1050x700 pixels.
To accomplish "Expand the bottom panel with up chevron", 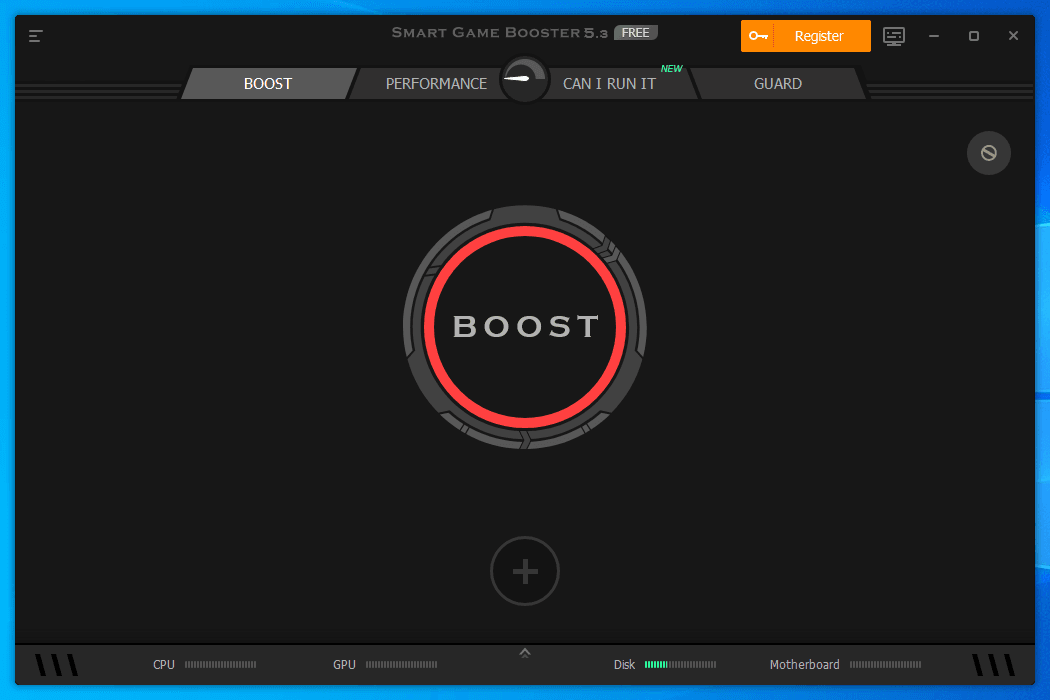I will pyautogui.click(x=525, y=653).
